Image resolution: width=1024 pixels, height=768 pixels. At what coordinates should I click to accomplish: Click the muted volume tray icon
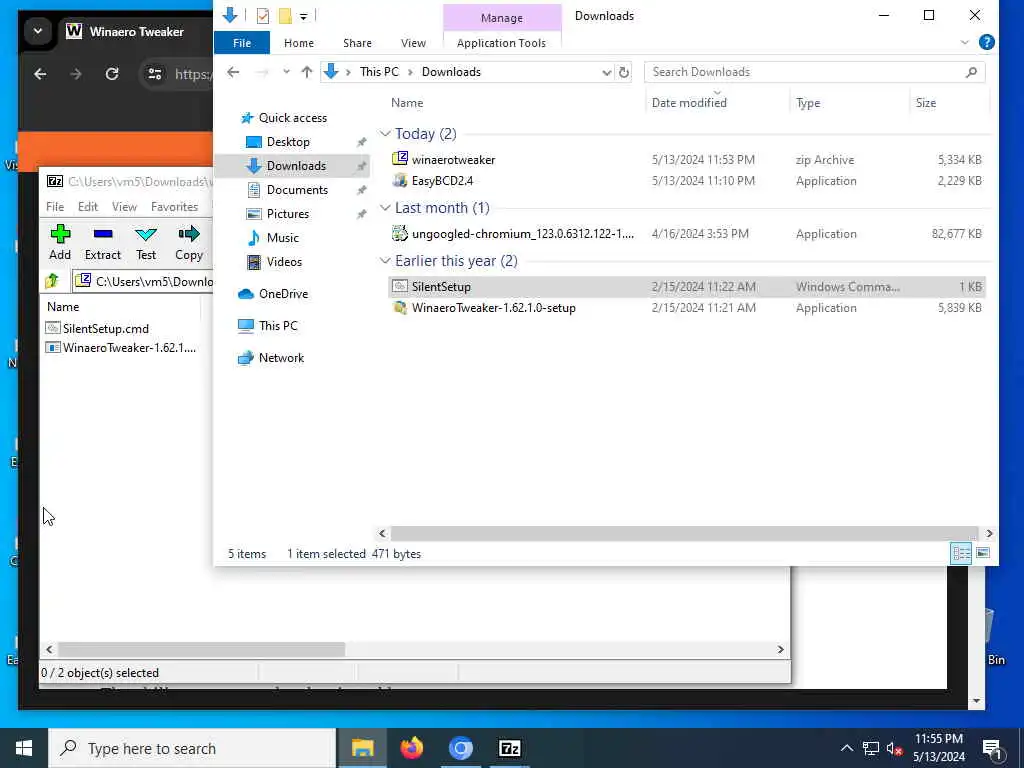pos(894,748)
